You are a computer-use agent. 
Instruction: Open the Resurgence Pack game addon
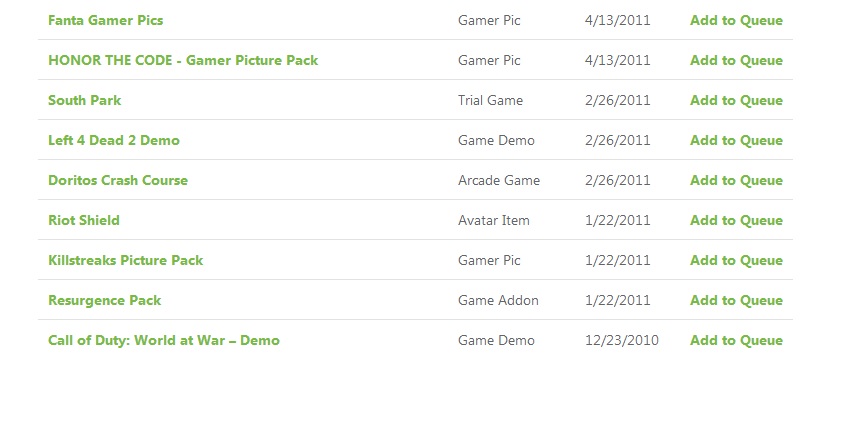105,301
